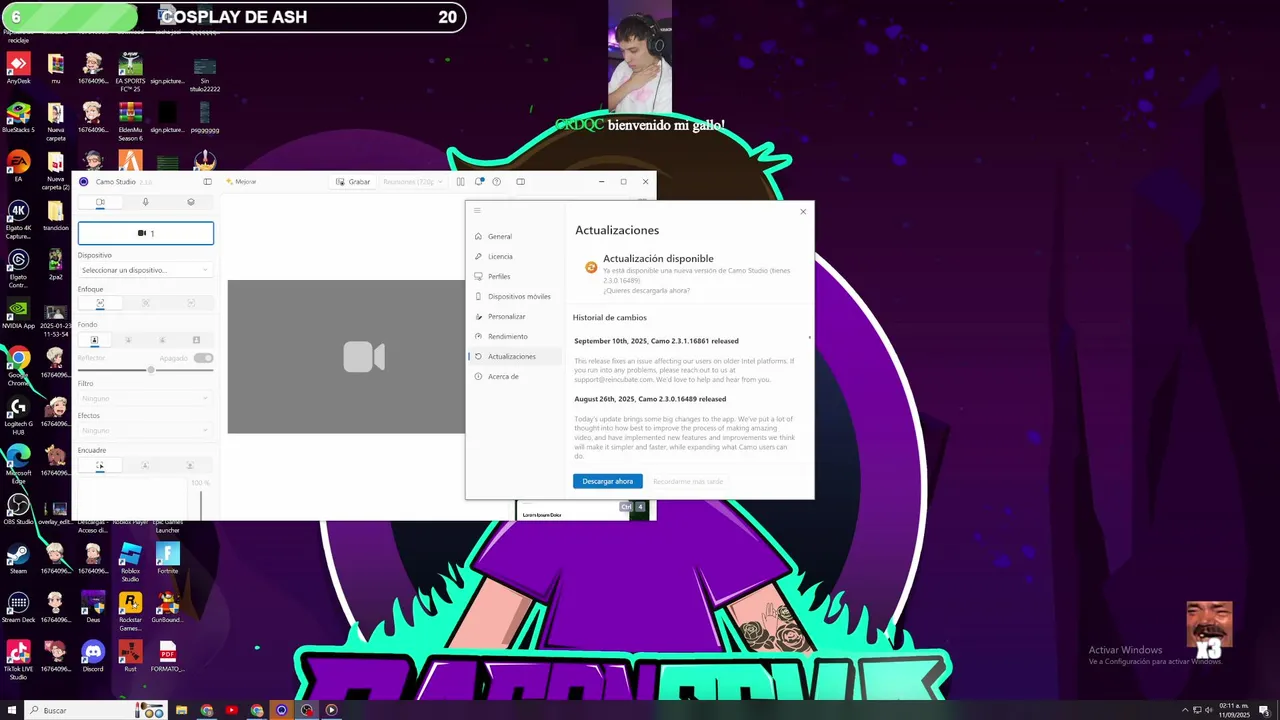Open the layers overlay tab in Camo Studio

191,202
